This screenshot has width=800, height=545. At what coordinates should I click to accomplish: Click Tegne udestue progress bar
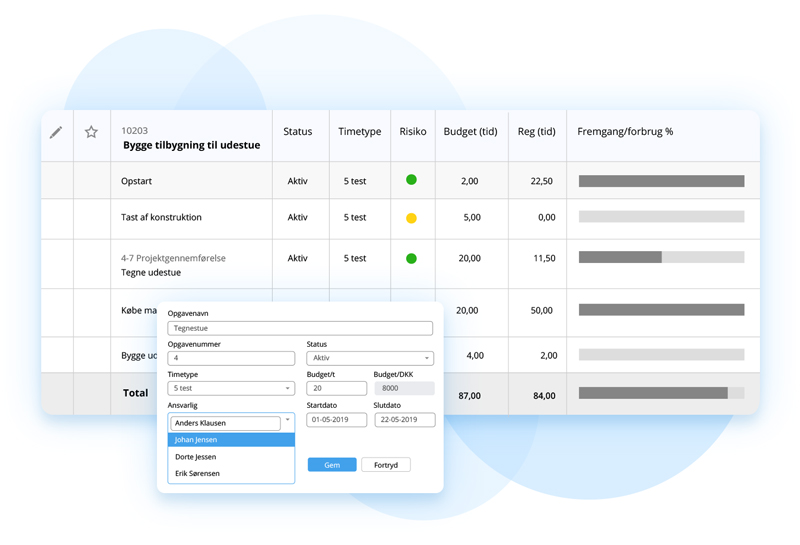(x=661, y=257)
